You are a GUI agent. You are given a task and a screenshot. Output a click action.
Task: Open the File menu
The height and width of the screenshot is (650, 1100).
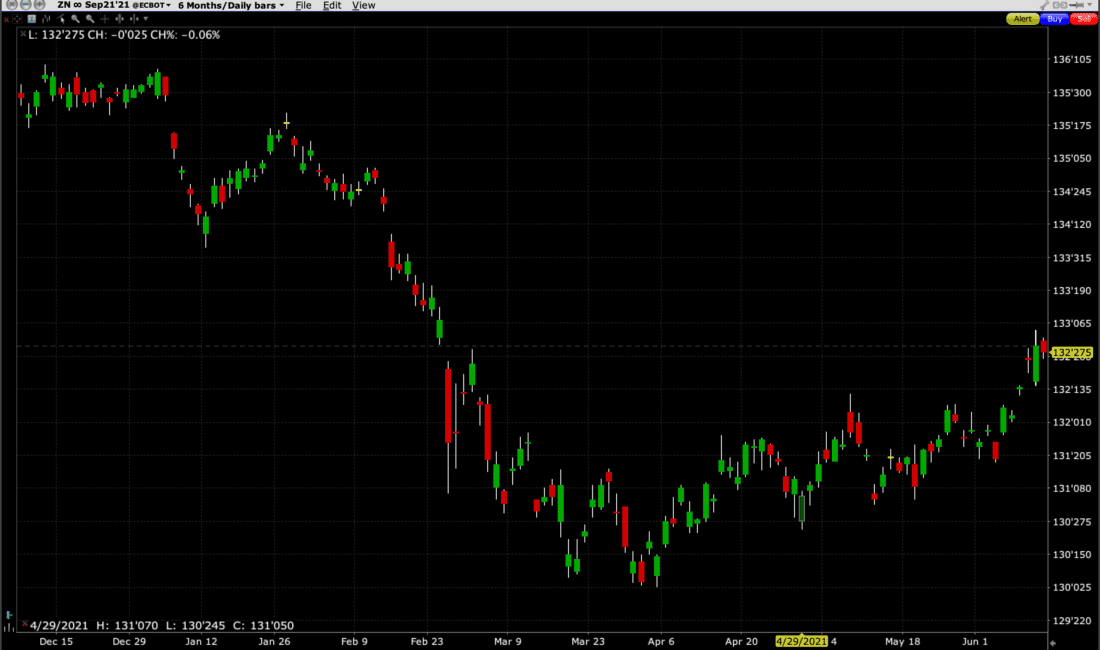click(303, 5)
